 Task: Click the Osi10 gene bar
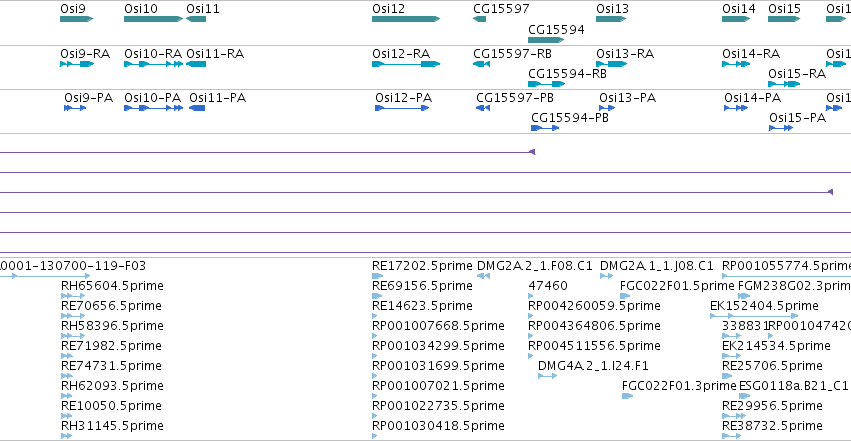tap(154, 19)
